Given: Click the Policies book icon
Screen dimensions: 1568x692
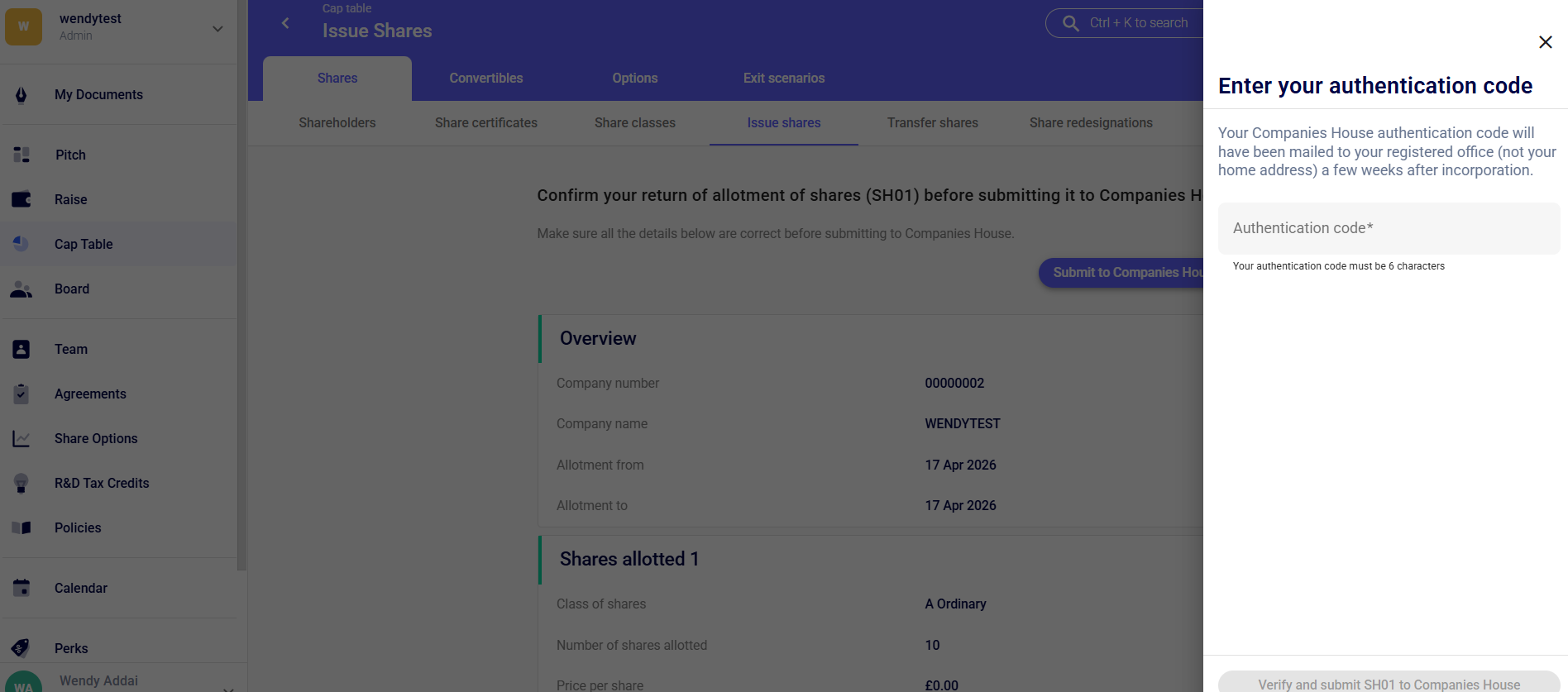Looking at the screenshot, I should (22, 527).
